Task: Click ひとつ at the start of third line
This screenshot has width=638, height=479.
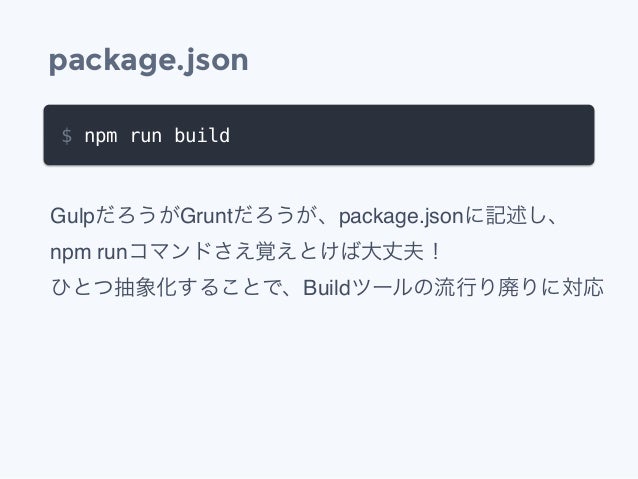Action: pos(82,288)
